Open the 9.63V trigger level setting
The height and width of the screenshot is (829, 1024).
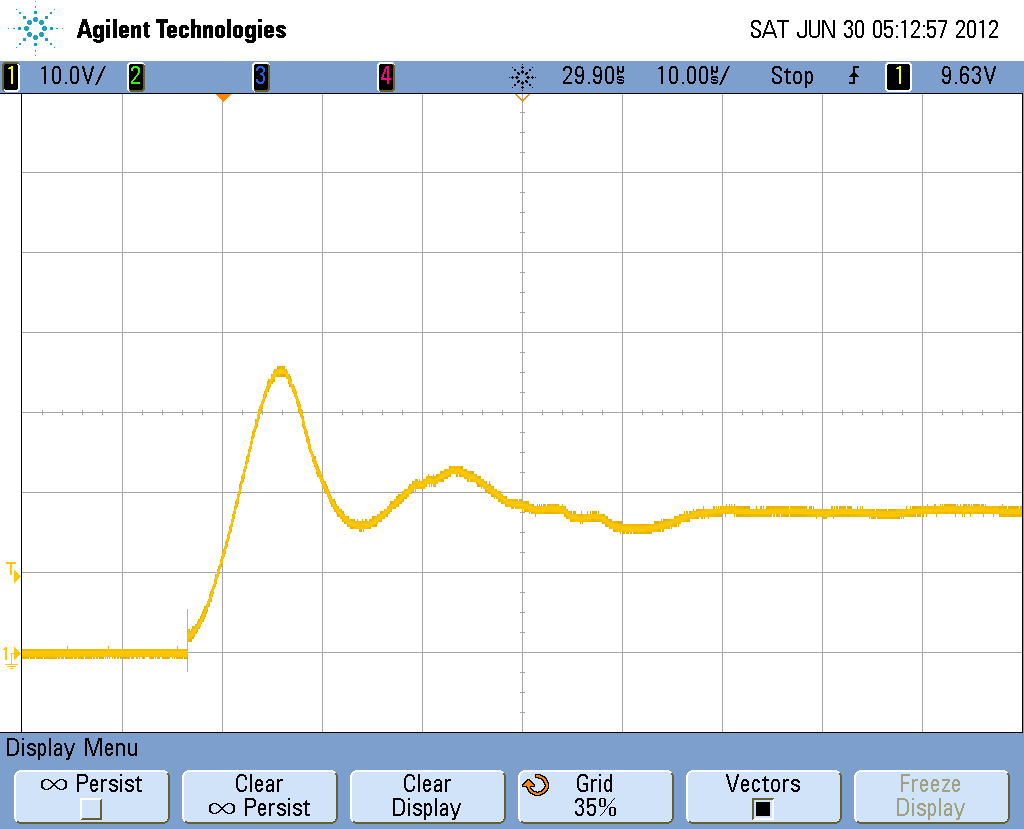pyautogui.click(x=967, y=76)
